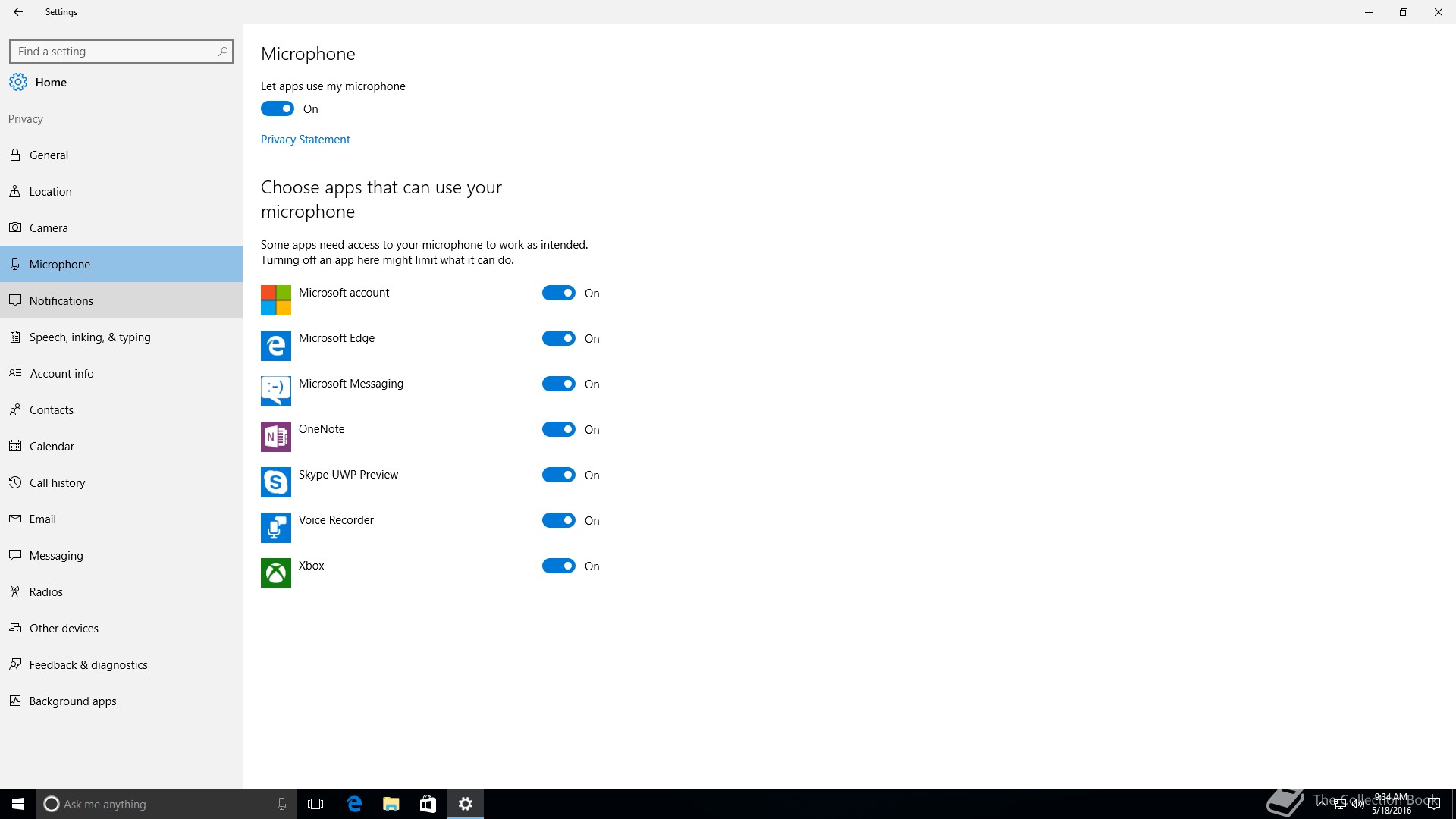Screen dimensions: 1456x819
Task: Disable microphone access for OneNote
Action: 559,429
